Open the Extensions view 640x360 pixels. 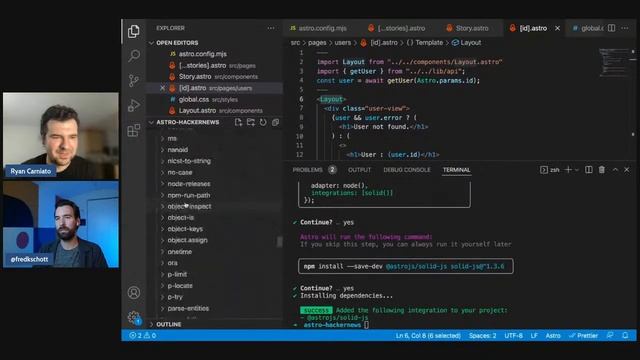(x=134, y=131)
